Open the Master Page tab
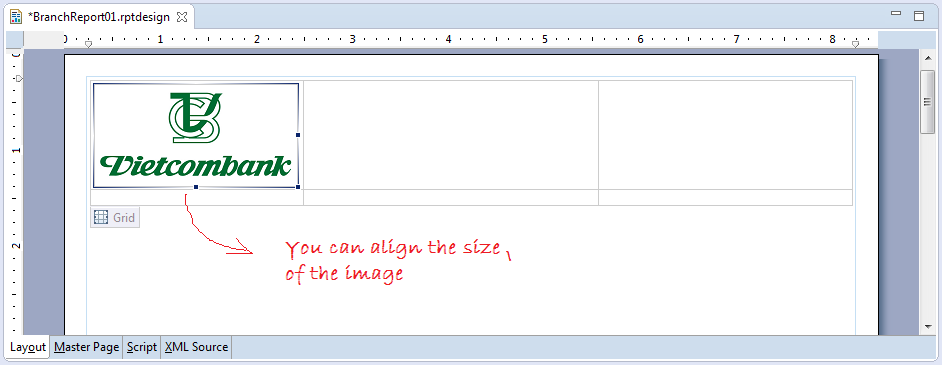 (87, 347)
